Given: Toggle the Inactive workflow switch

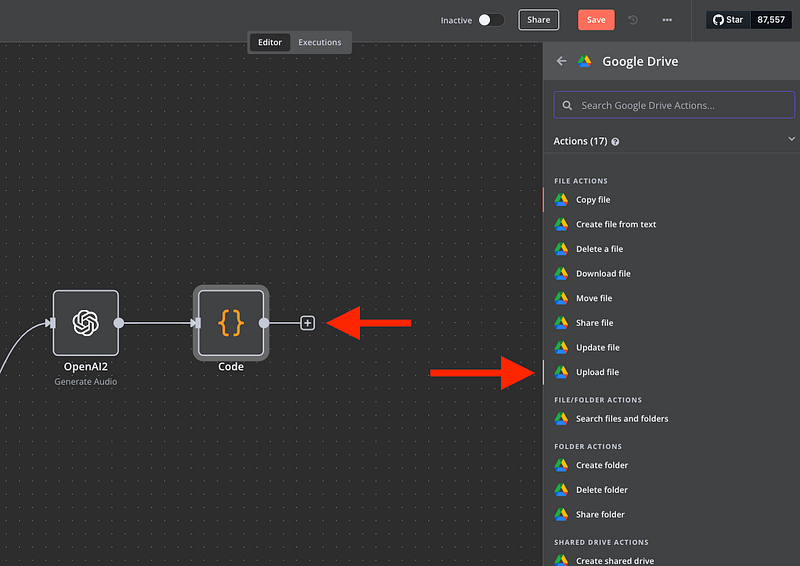Looking at the screenshot, I should pos(490,20).
